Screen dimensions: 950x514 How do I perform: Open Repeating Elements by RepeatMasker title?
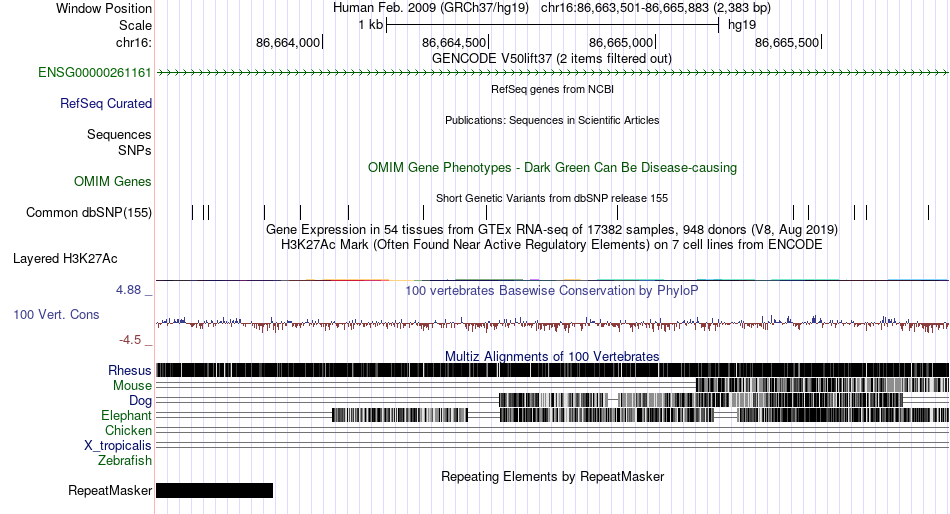552,476
